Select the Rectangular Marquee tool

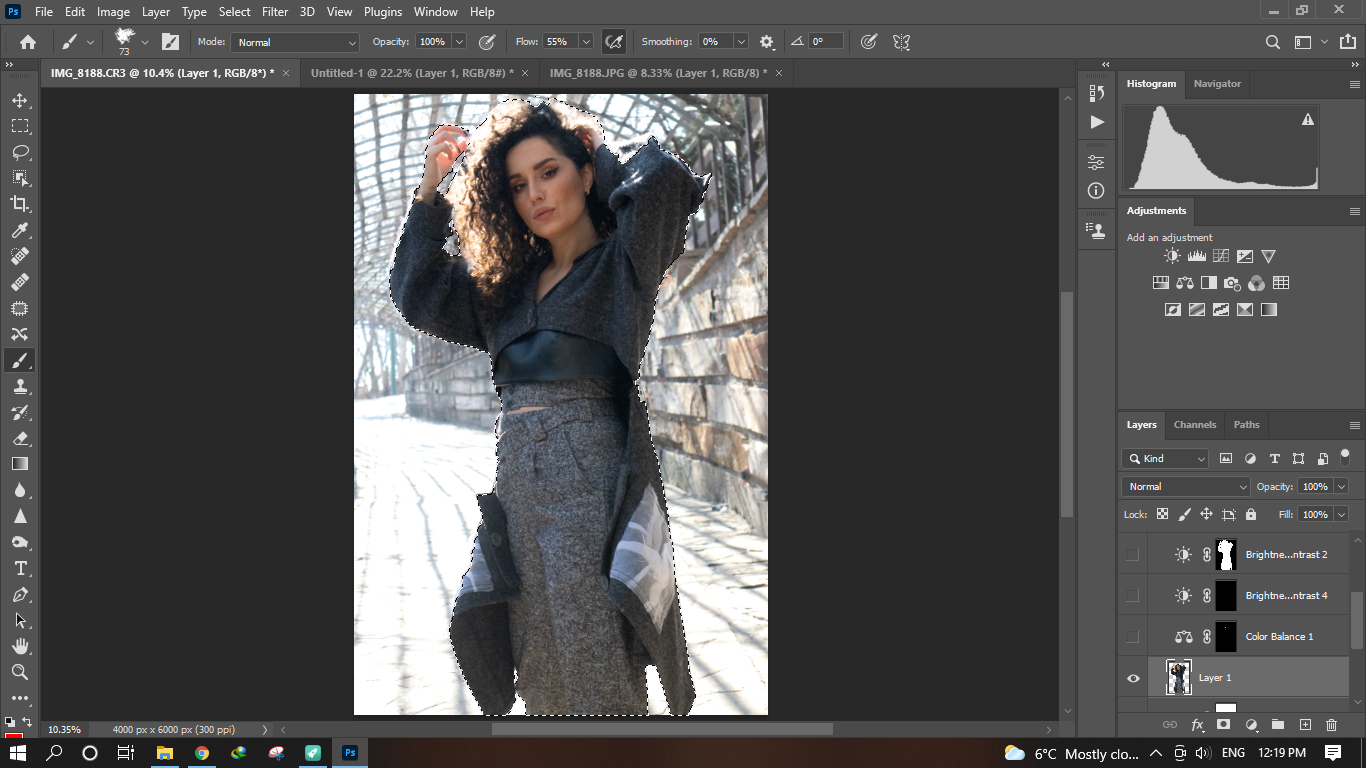[20, 126]
